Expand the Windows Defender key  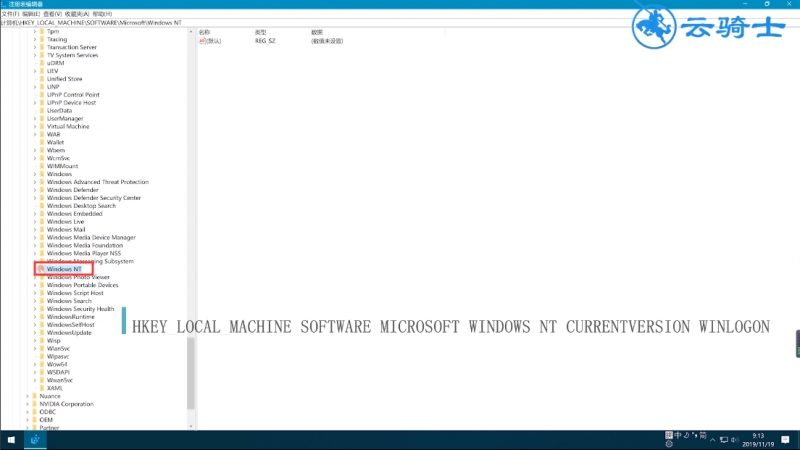pyautogui.click(x=35, y=190)
